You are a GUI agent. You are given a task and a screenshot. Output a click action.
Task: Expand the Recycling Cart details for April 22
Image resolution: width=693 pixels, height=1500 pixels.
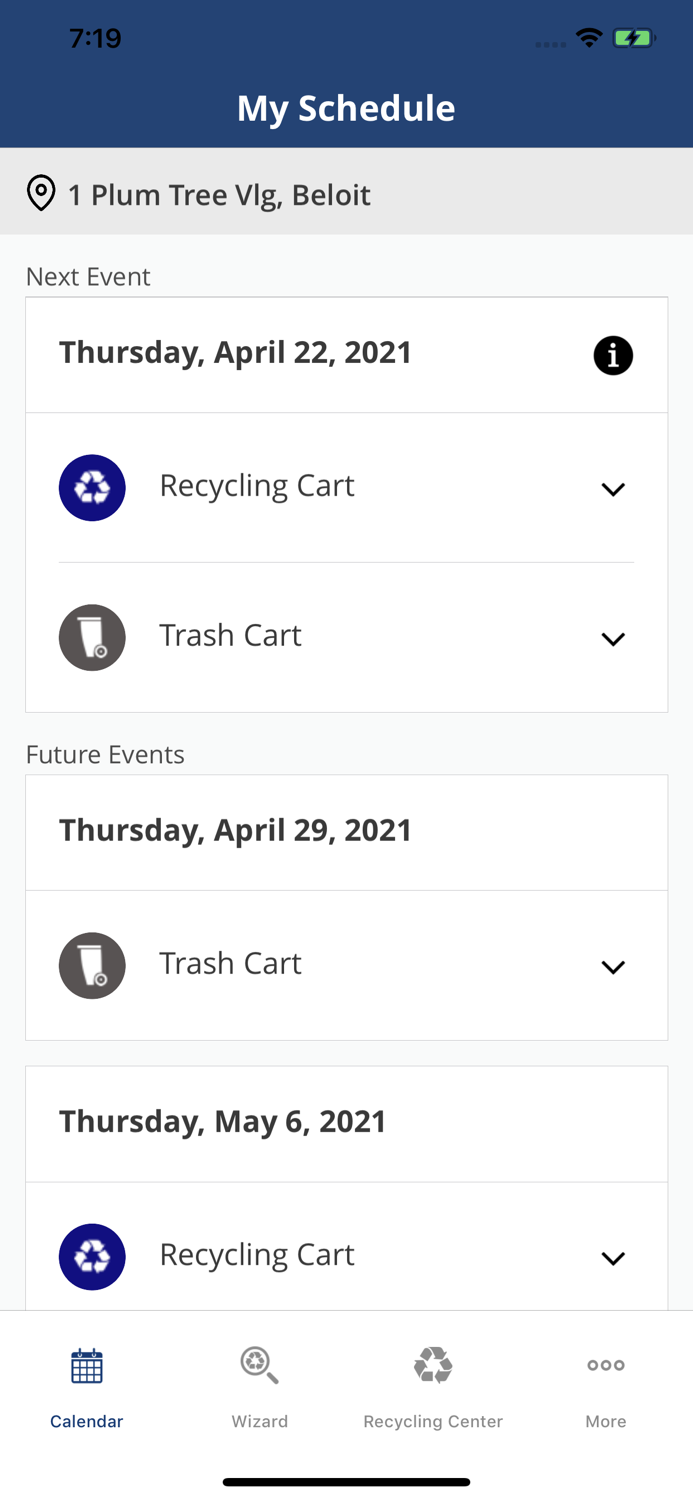coord(614,489)
